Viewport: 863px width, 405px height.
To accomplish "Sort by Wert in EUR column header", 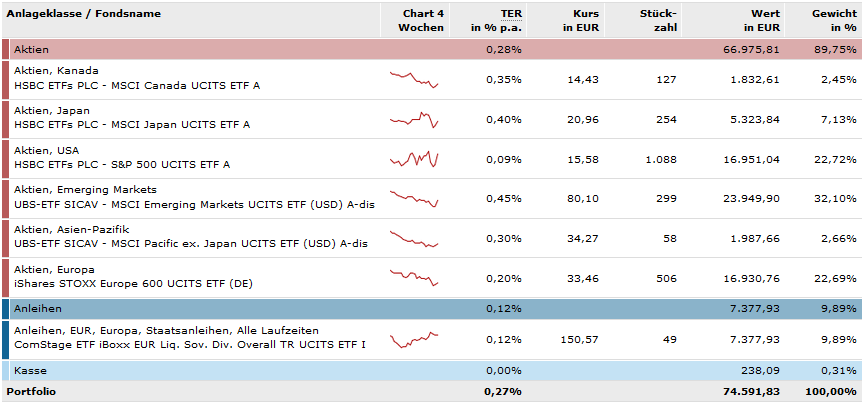I will 758,21.
